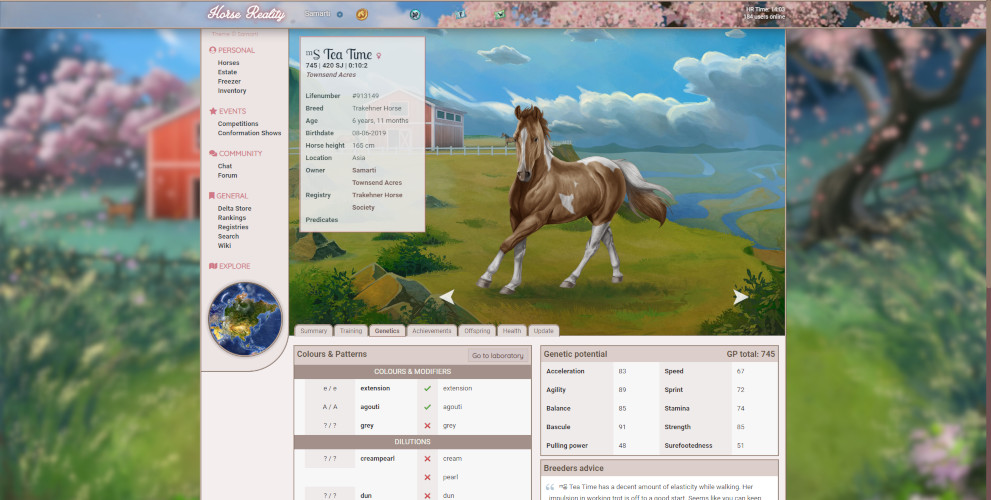Open the Update tab

tap(544, 331)
